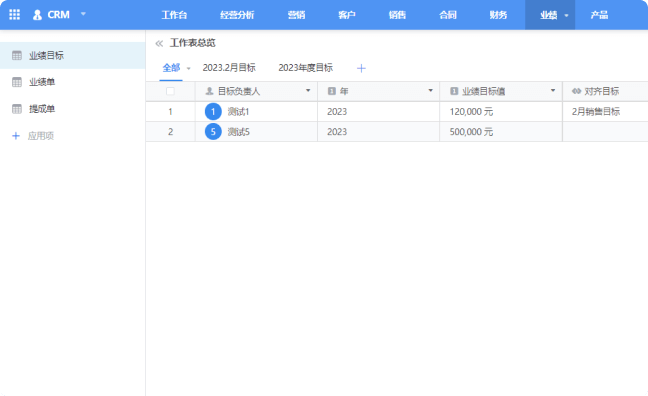The width and height of the screenshot is (648, 396).
Task: Click the 业绩目标 worksheet icon in sidebar
Action: 17,55
